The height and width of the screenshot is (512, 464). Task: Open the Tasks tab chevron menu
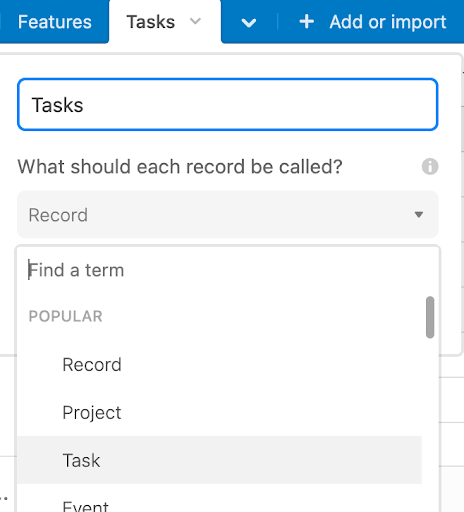point(195,21)
